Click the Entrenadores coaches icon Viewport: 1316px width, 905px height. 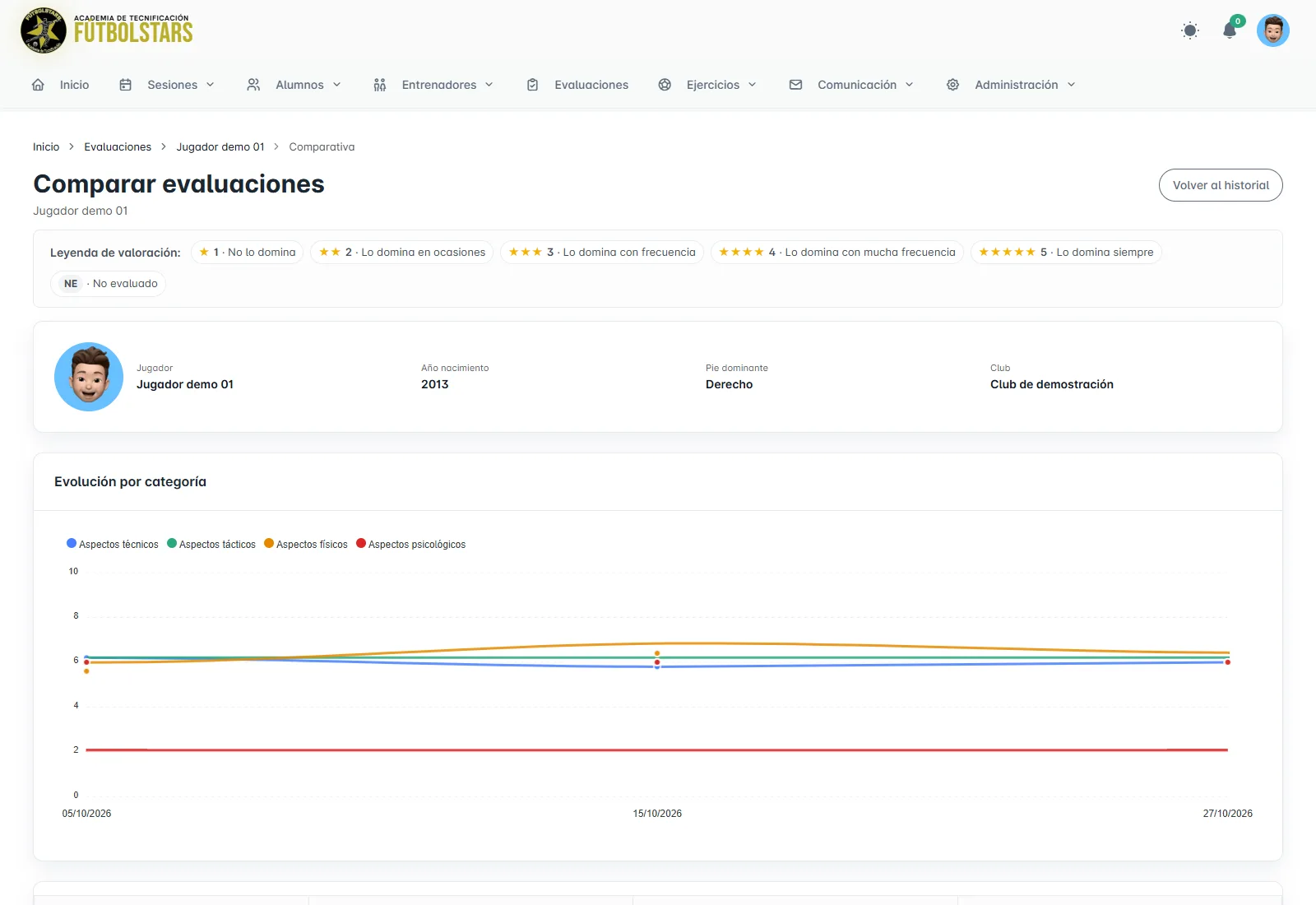point(379,85)
